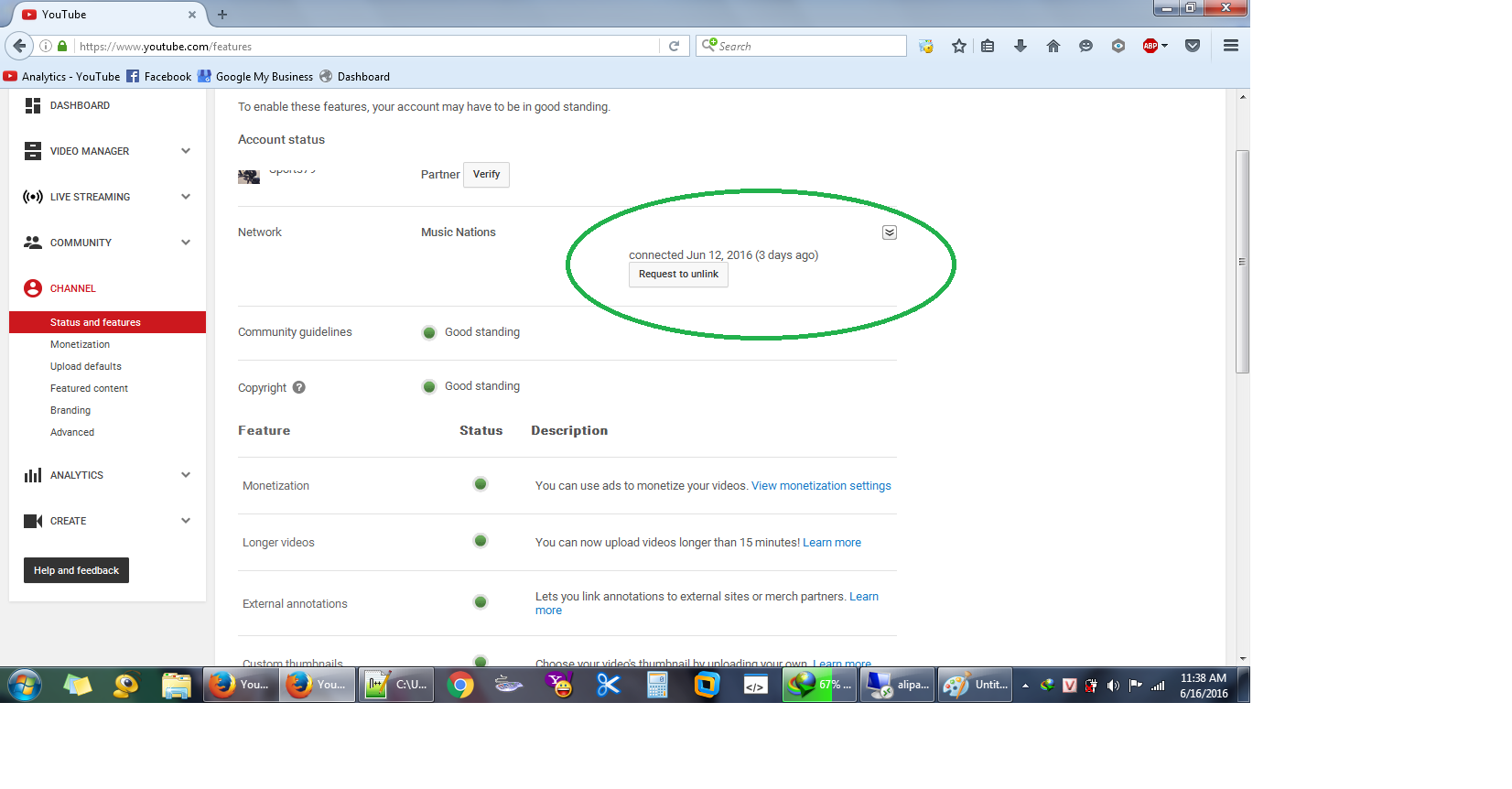Close the YouTube browser tab
The width and height of the screenshot is (1512, 789).
192,15
